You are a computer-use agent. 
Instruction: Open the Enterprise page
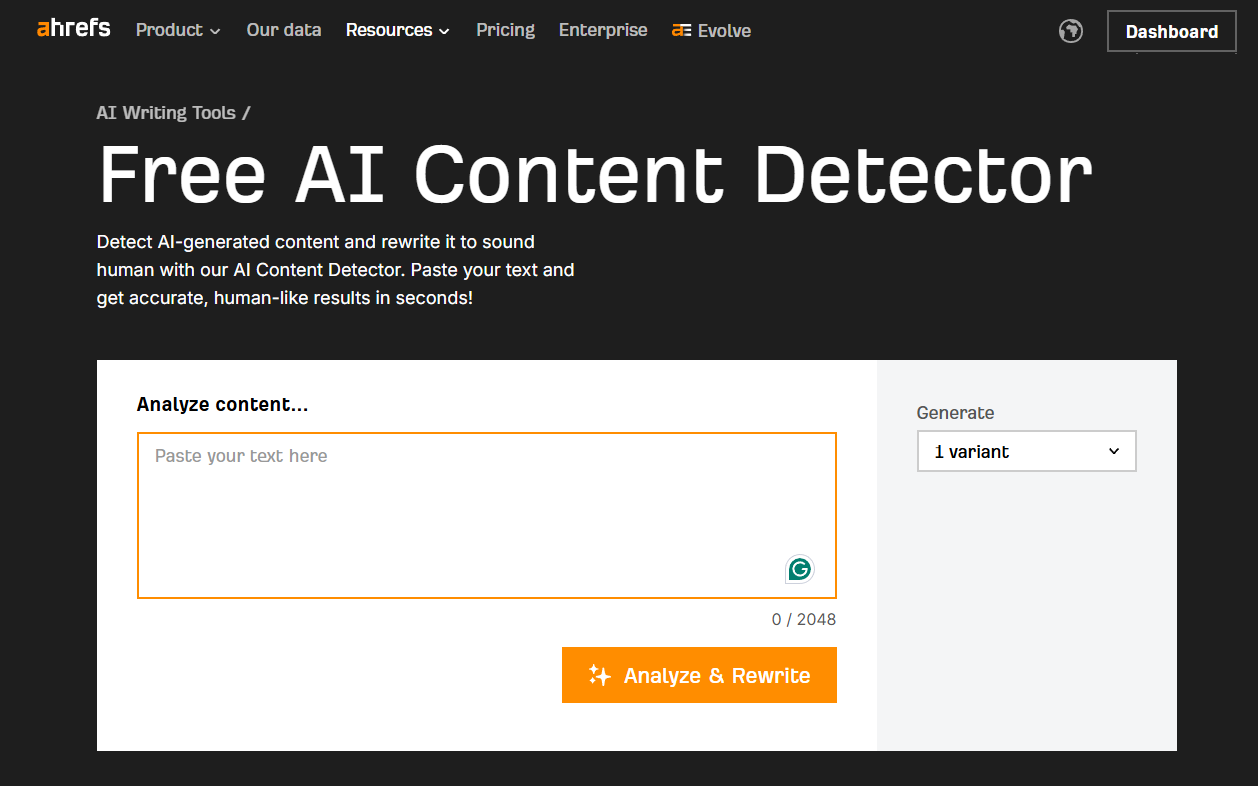coord(603,30)
